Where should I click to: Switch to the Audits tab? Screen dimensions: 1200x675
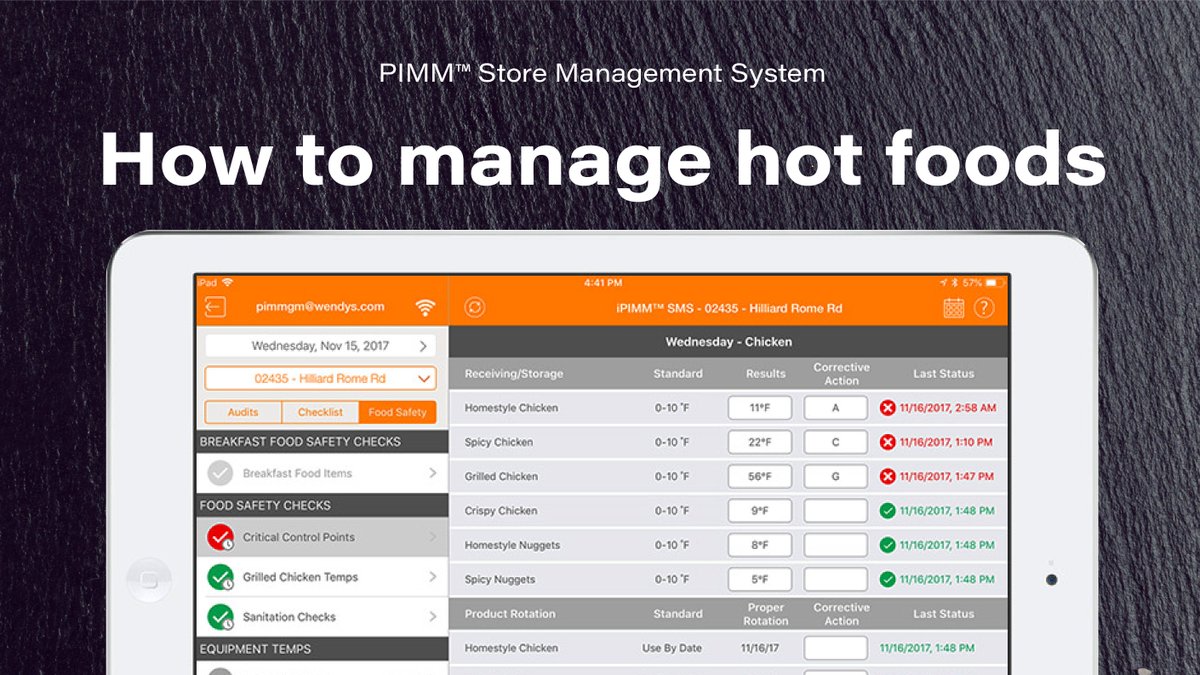(243, 412)
